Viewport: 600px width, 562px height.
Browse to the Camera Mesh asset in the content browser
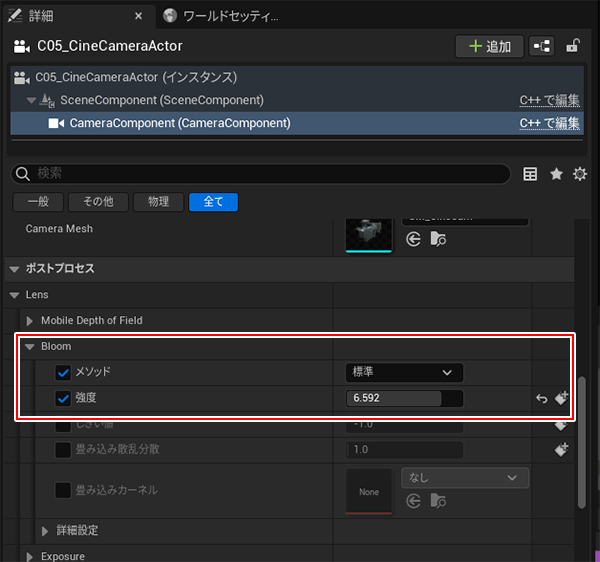click(437, 239)
